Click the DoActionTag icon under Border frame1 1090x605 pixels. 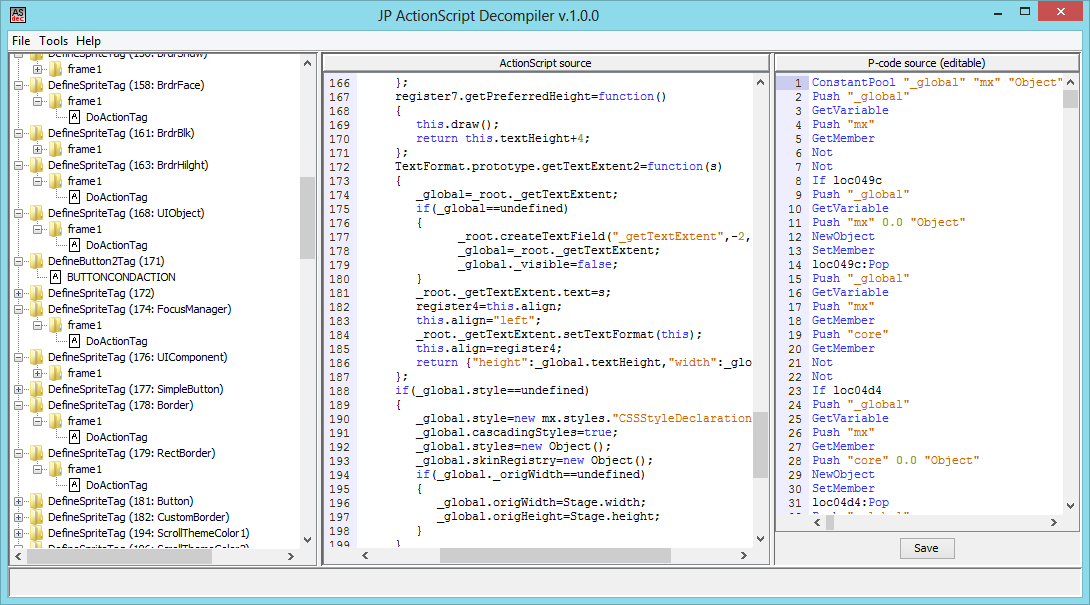pos(74,437)
